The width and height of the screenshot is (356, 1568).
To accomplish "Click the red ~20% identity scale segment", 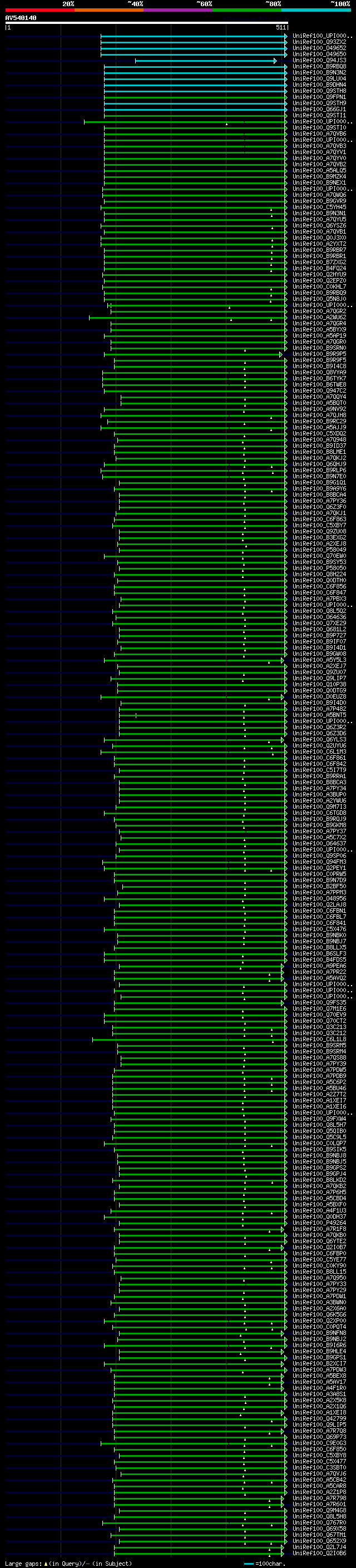I will point(39,10).
